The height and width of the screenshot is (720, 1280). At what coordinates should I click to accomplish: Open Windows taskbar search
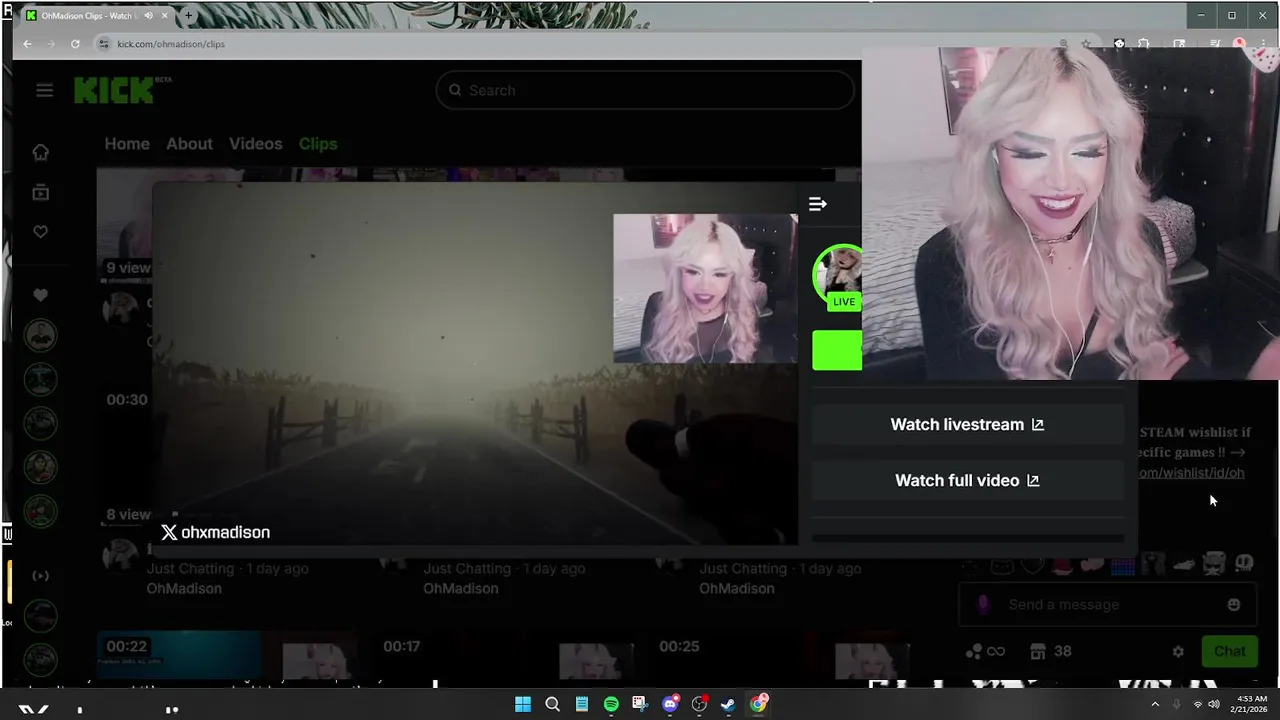coord(552,704)
